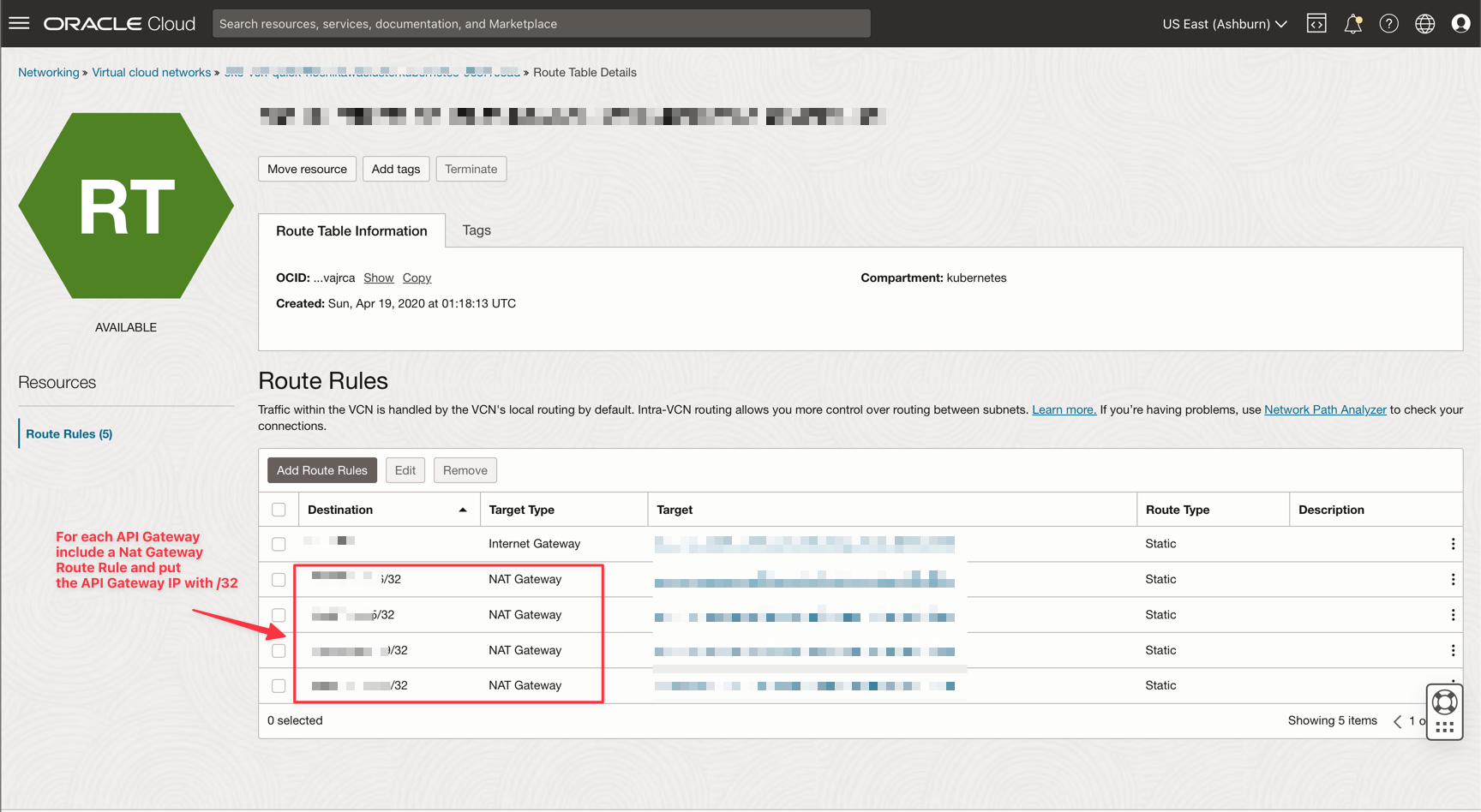Expand the US East (Ashburn) region dropdown
Image resolution: width=1481 pixels, height=812 pixels.
click(1224, 24)
